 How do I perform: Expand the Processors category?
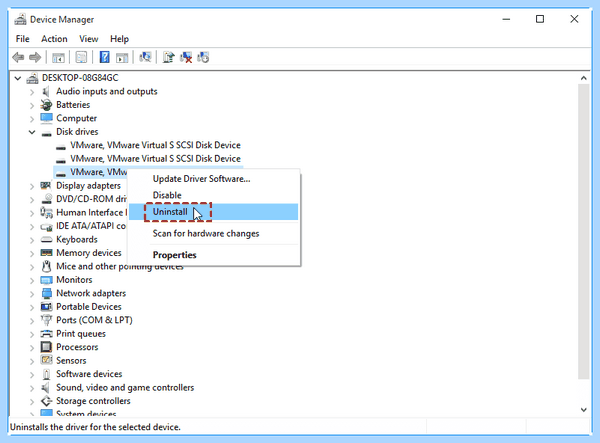(32, 347)
